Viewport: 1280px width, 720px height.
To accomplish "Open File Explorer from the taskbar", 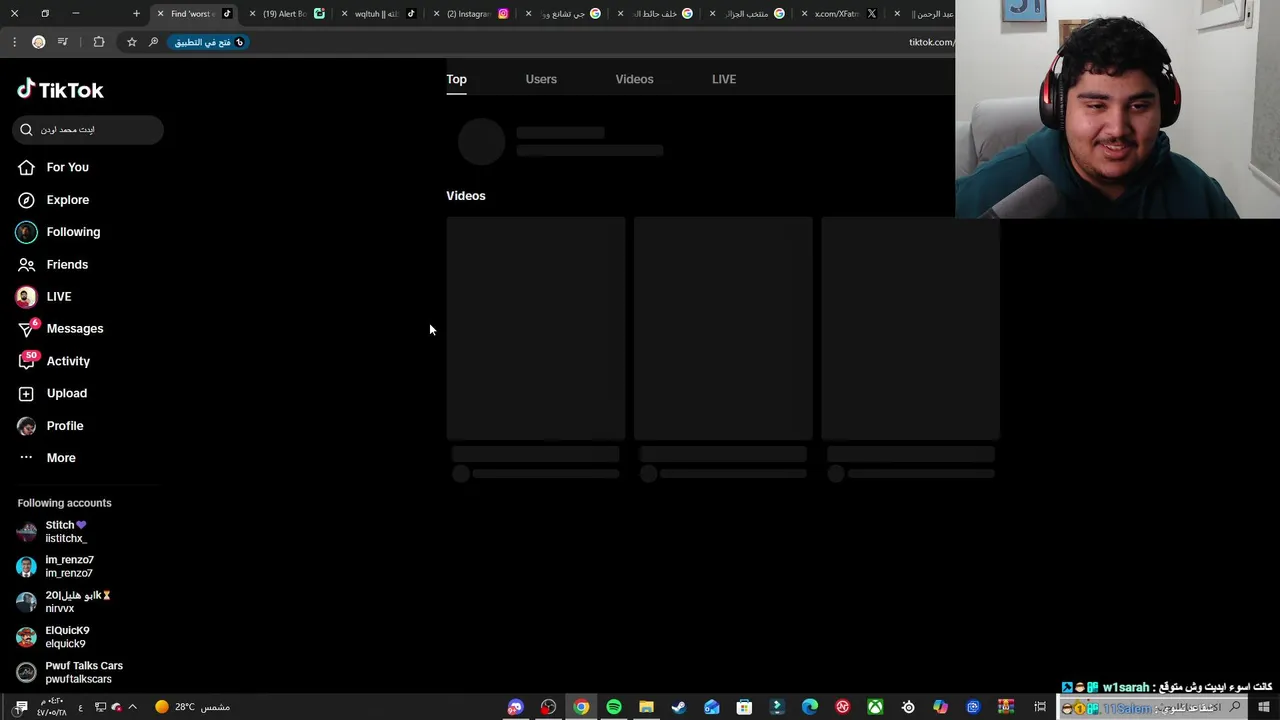I will [x=646, y=707].
